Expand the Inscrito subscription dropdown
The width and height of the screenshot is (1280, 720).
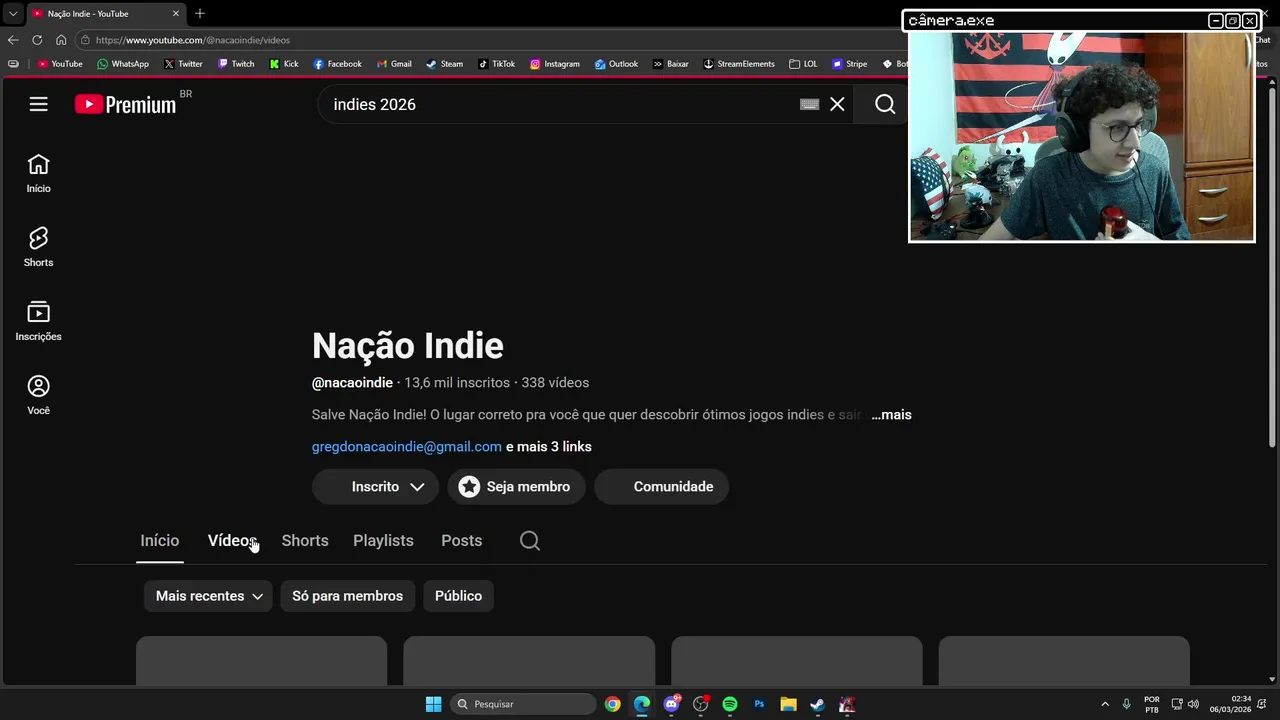point(375,487)
